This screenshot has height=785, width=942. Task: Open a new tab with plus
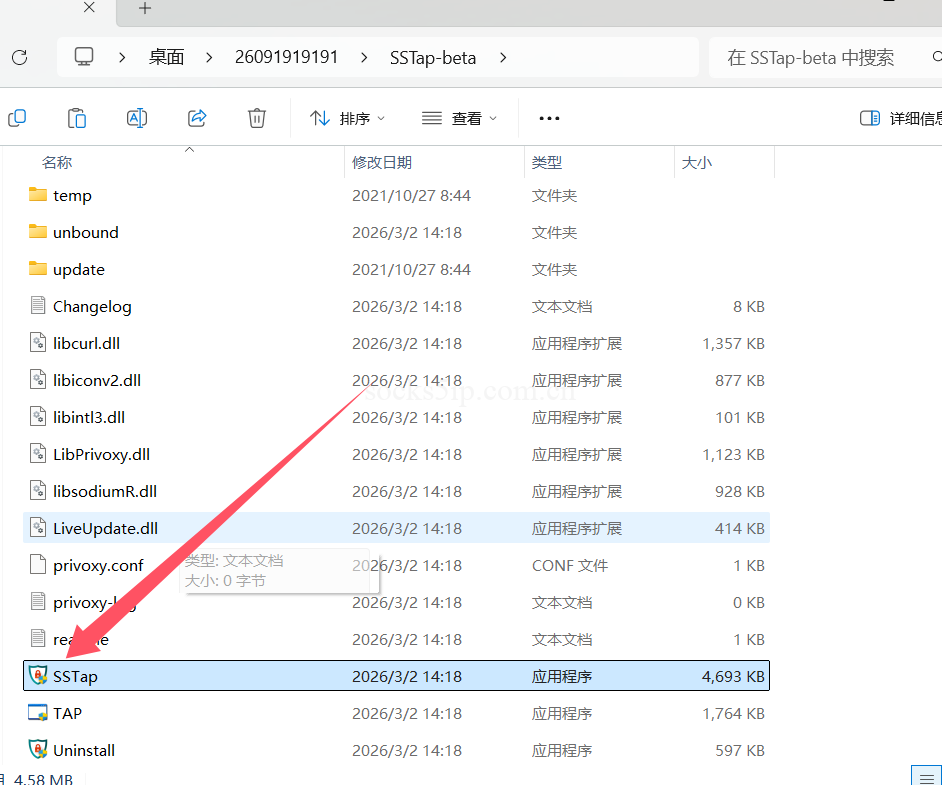tap(145, 8)
